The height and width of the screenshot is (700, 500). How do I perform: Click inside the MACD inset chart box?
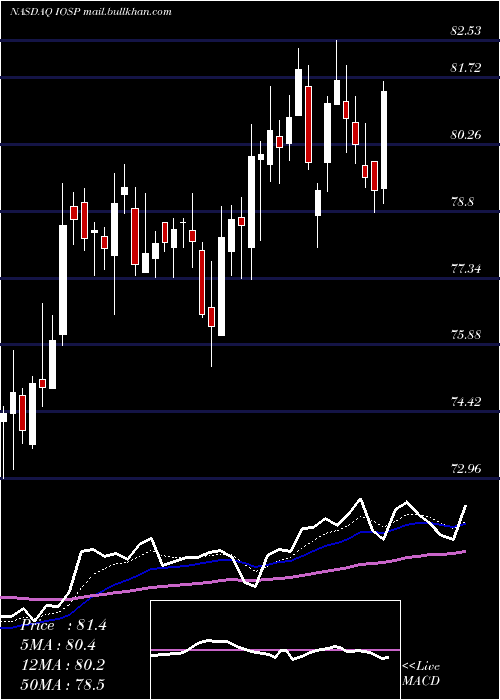[x=275, y=650]
